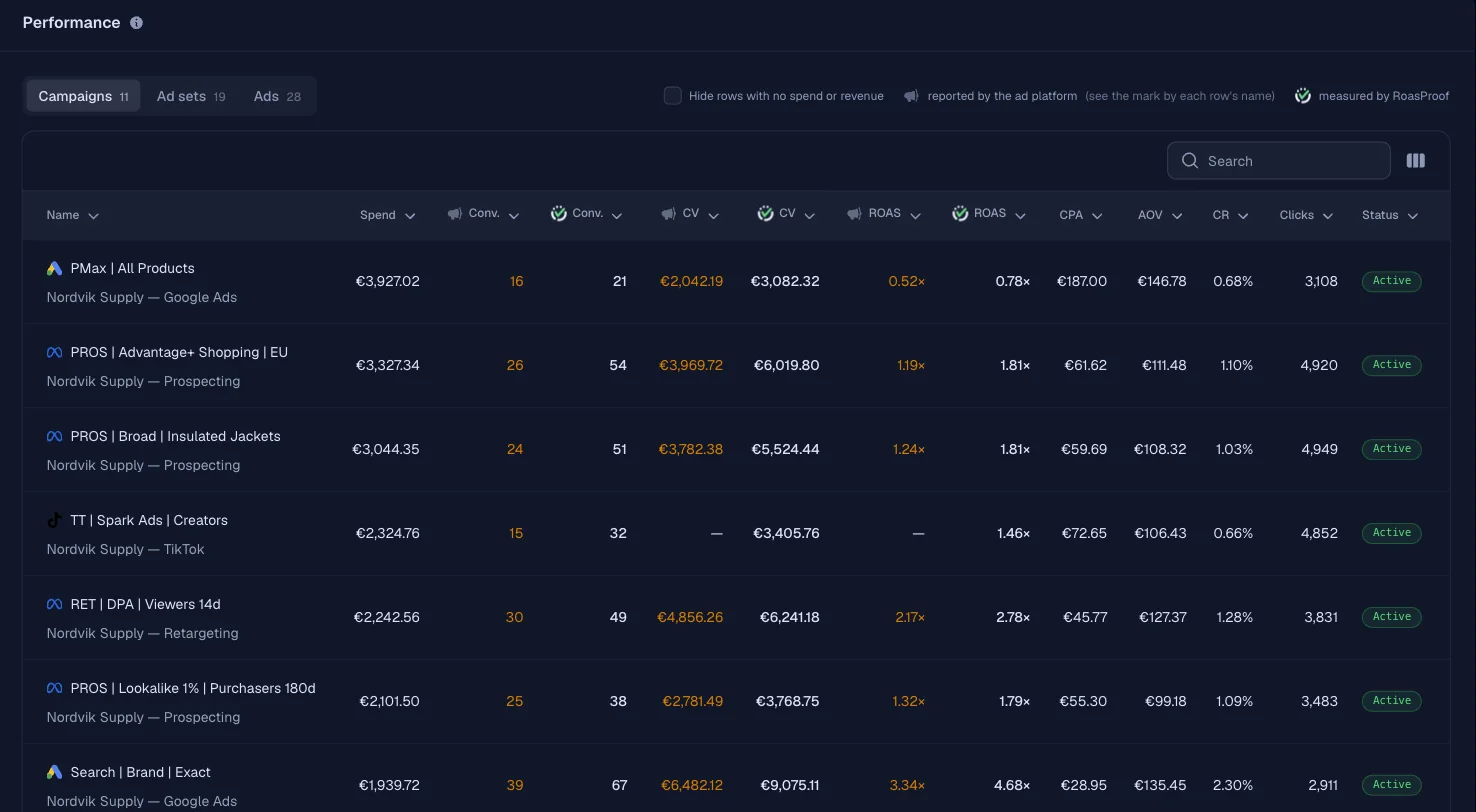The image size is (1476, 812).
Task: Switch to the Ad sets tab
Action: click(191, 96)
